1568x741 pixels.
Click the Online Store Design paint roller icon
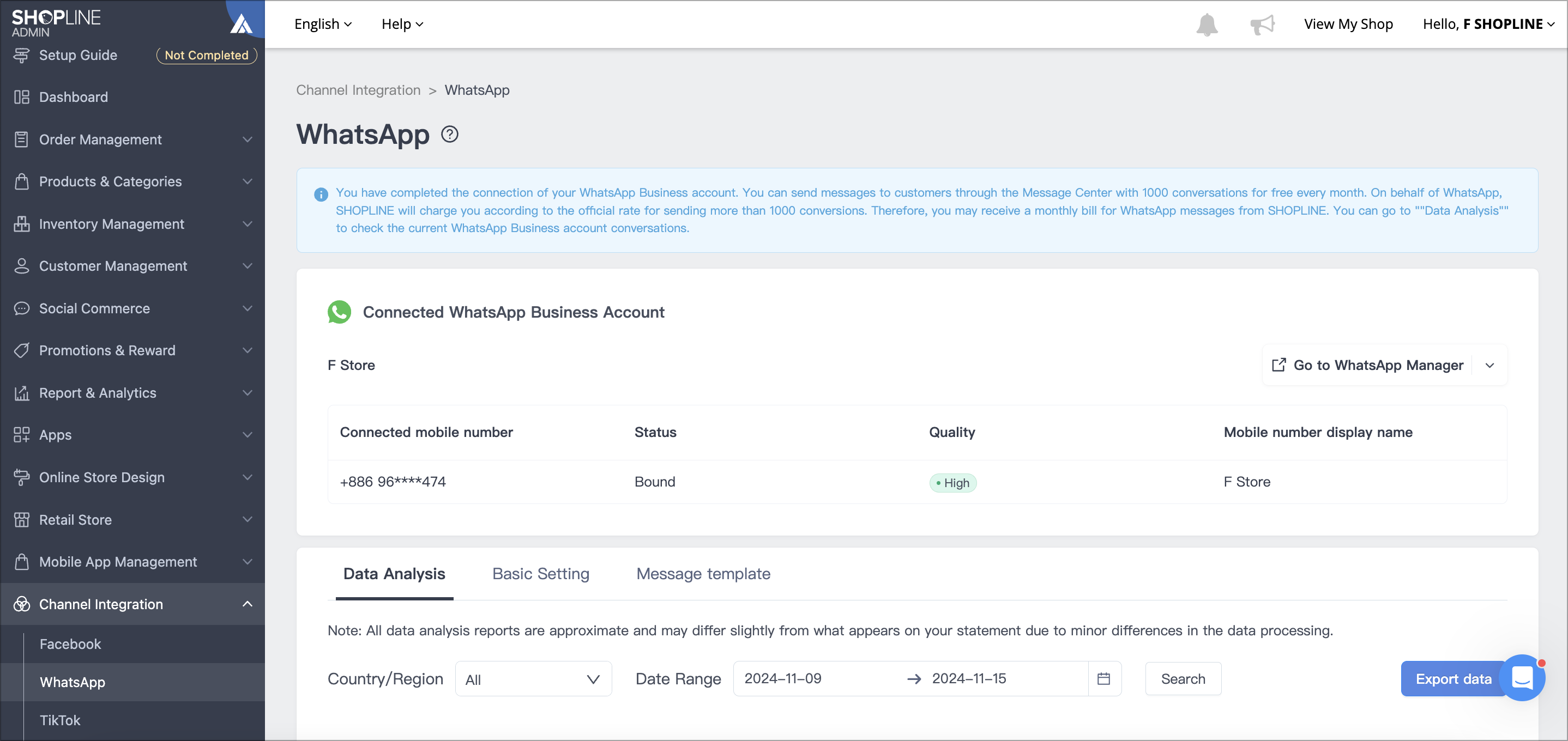(21, 478)
